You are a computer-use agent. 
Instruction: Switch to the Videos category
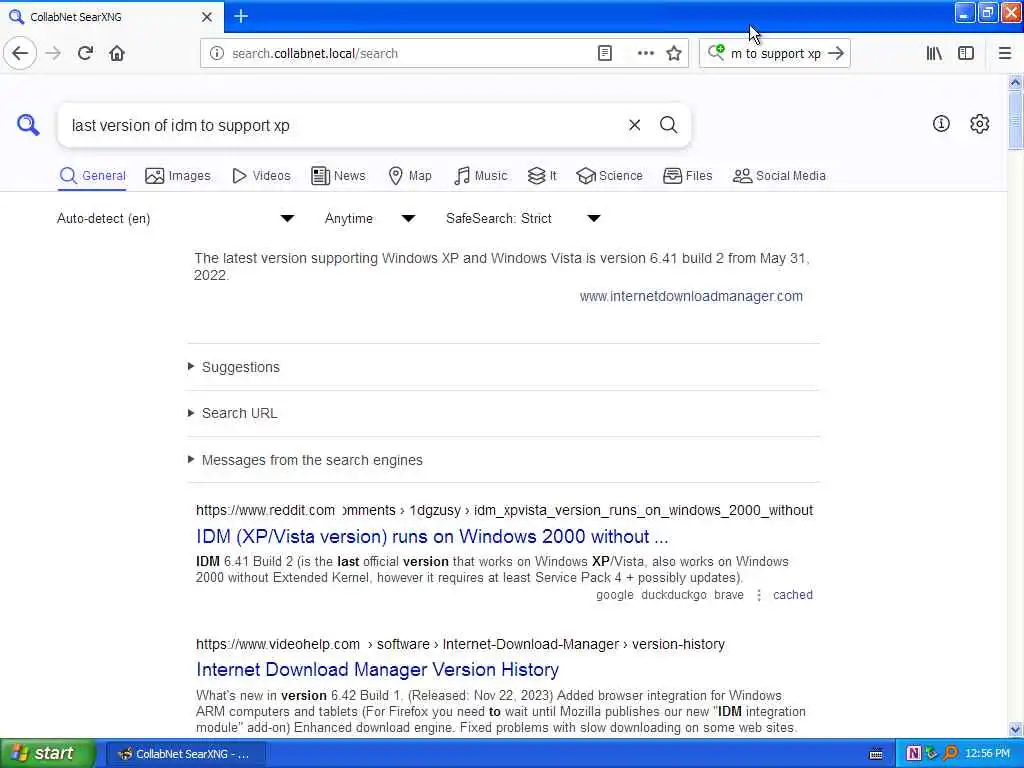coord(261,176)
